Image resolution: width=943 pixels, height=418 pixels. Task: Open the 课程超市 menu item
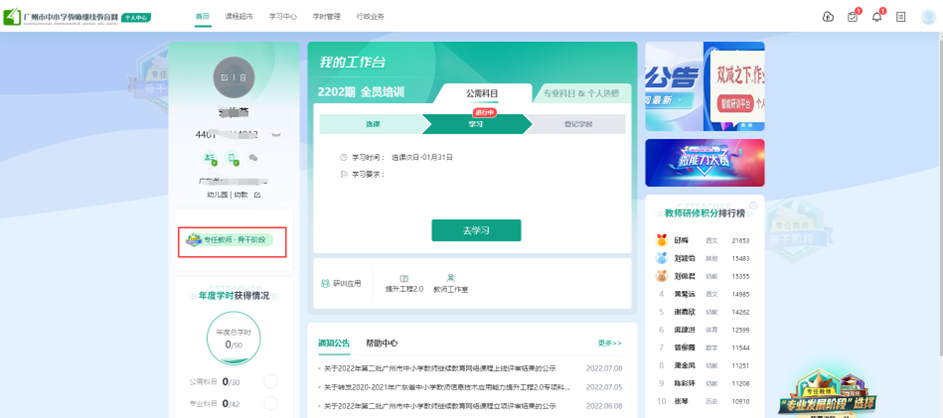click(x=239, y=17)
